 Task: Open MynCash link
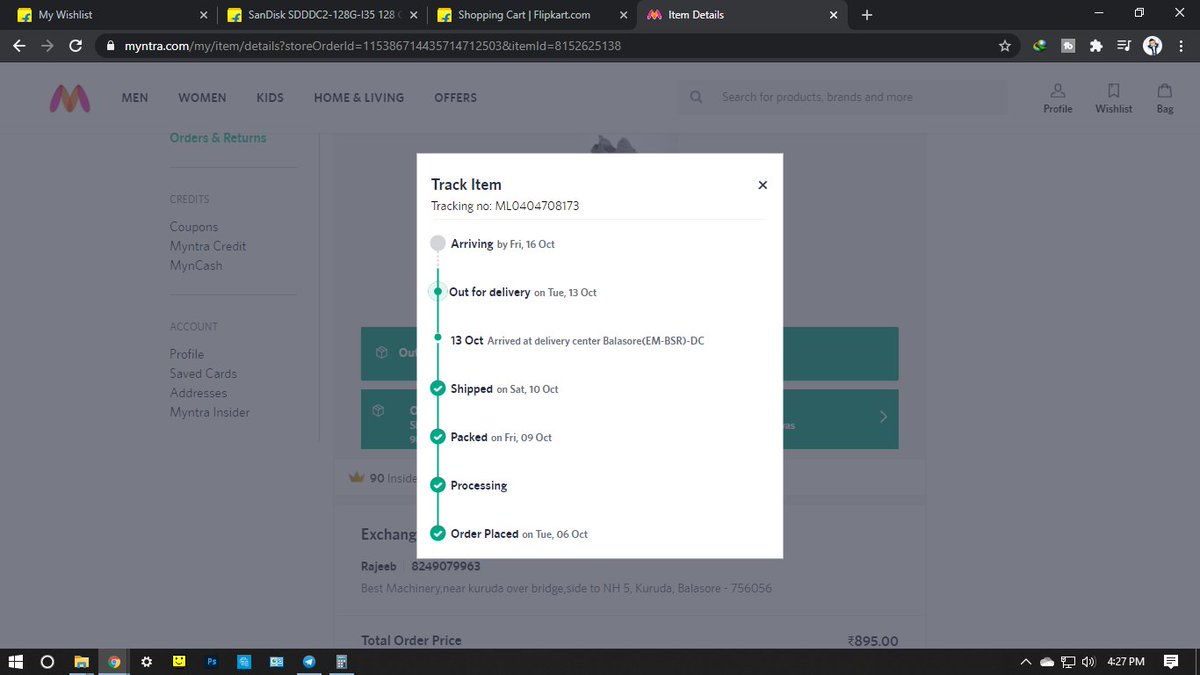click(196, 265)
